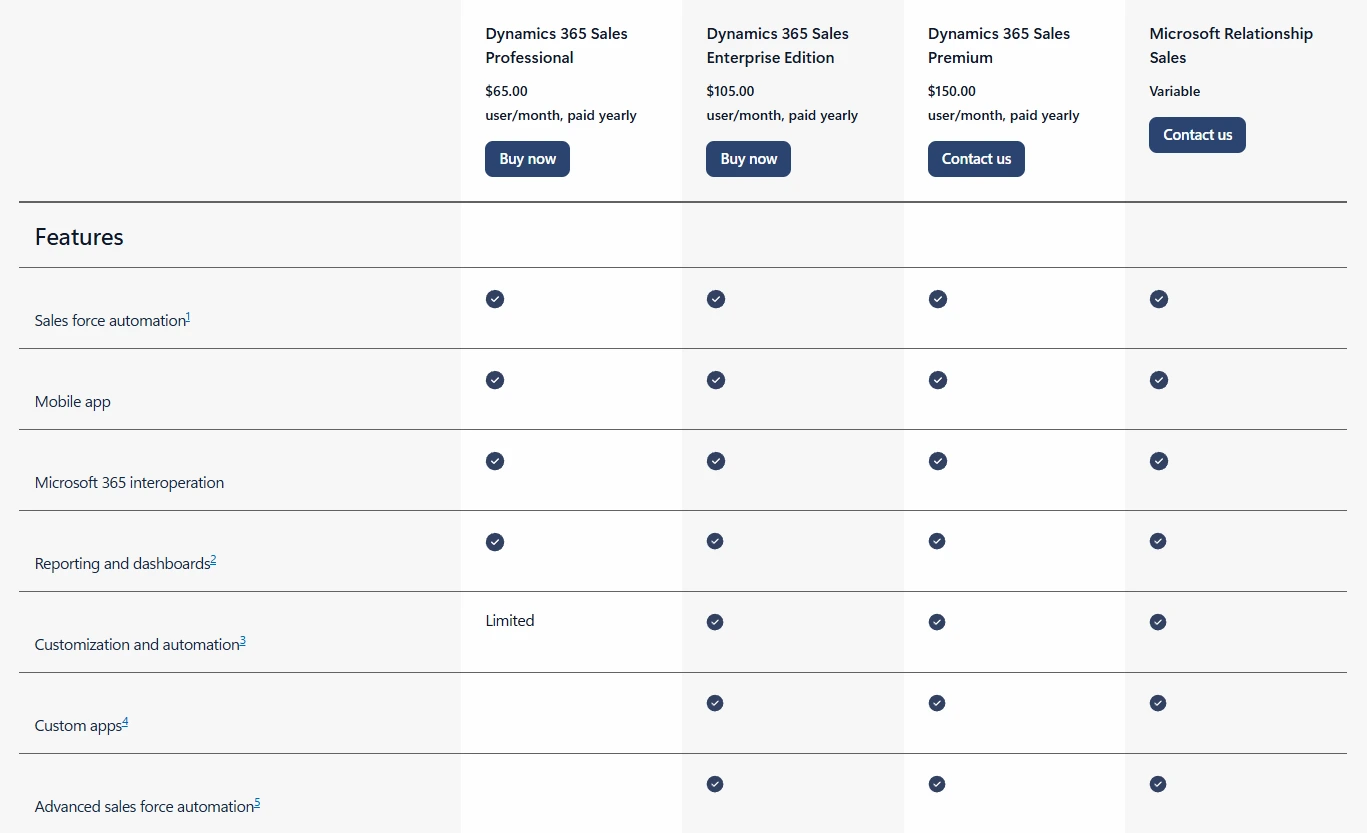The image size is (1367, 833).
Task: Click the Customization and automation checkmark for Enterprise Edition
Action: (715, 622)
